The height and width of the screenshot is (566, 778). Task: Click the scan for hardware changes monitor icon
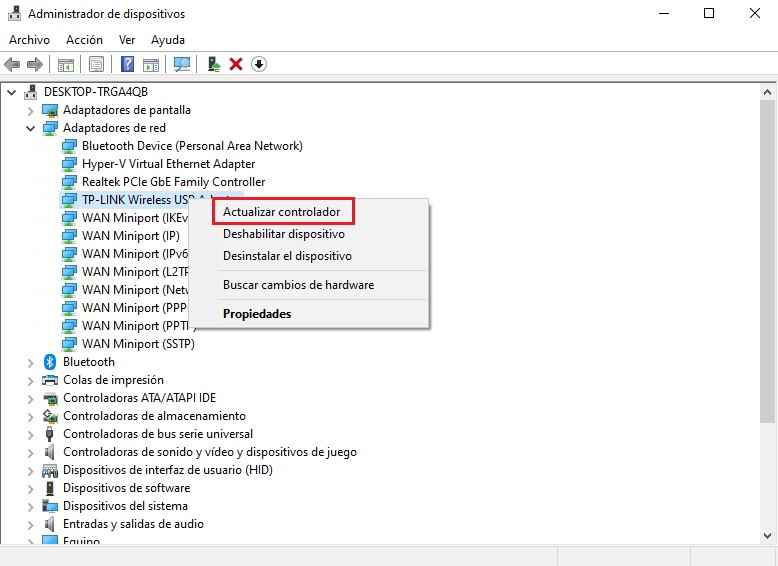(181, 64)
